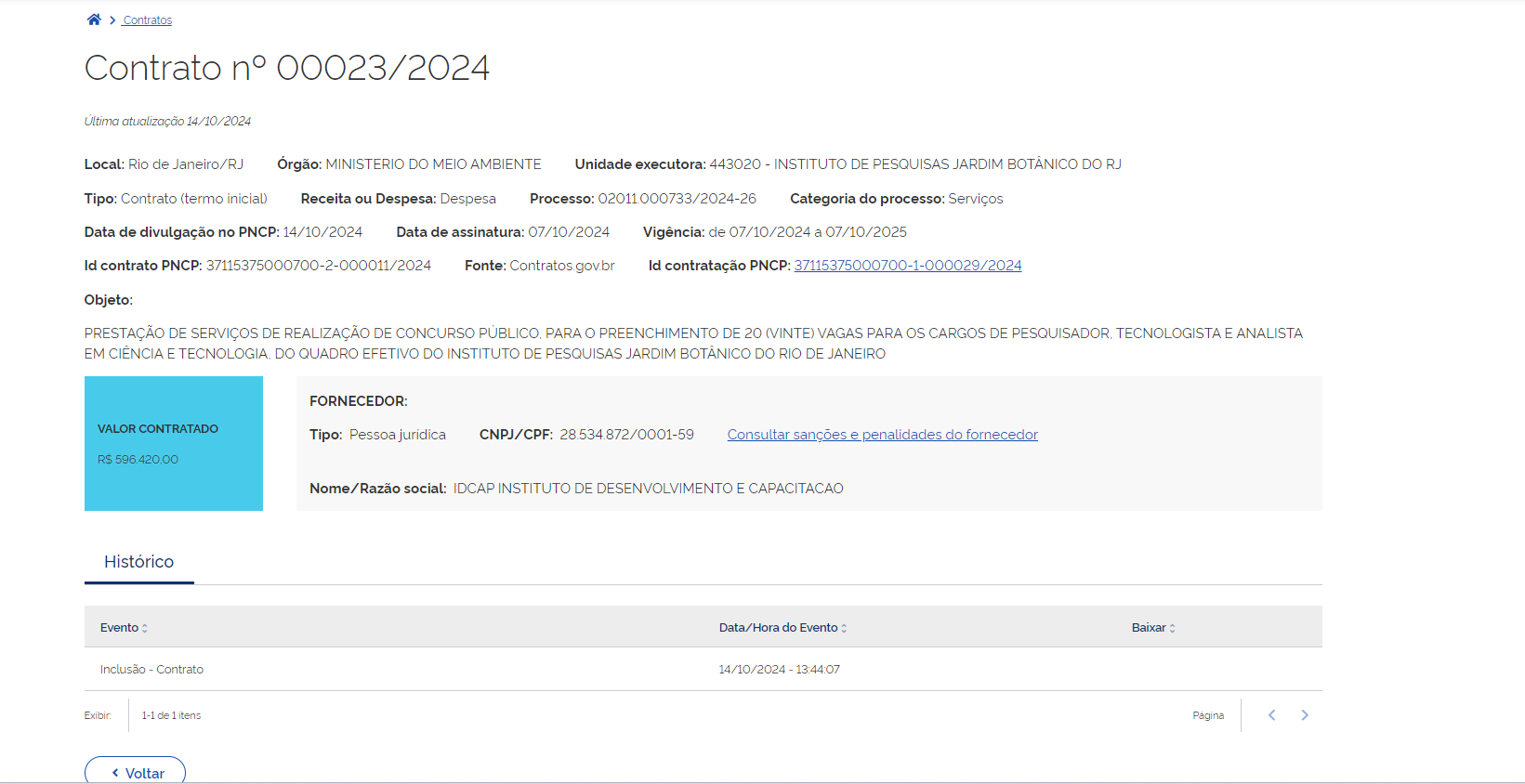Select Unidade executora 443020 text
The image size is (1525, 784).
pos(915,164)
